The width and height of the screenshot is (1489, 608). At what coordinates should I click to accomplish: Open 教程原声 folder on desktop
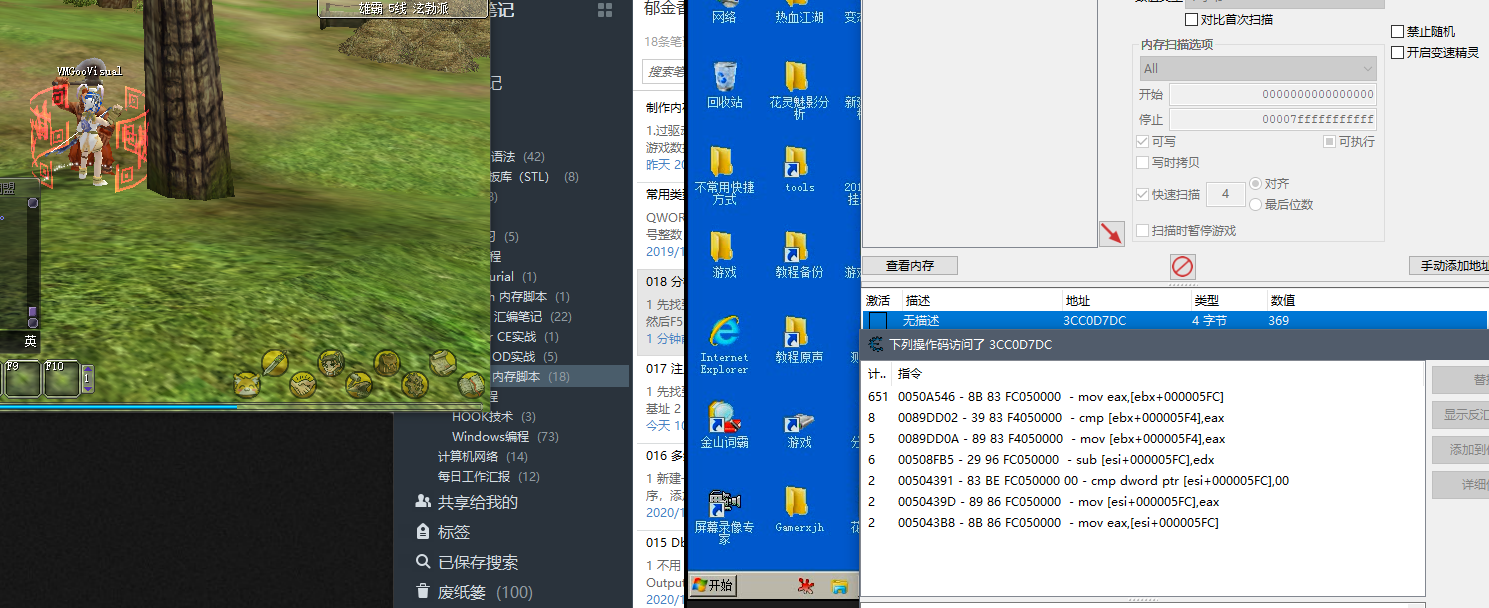point(798,339)
